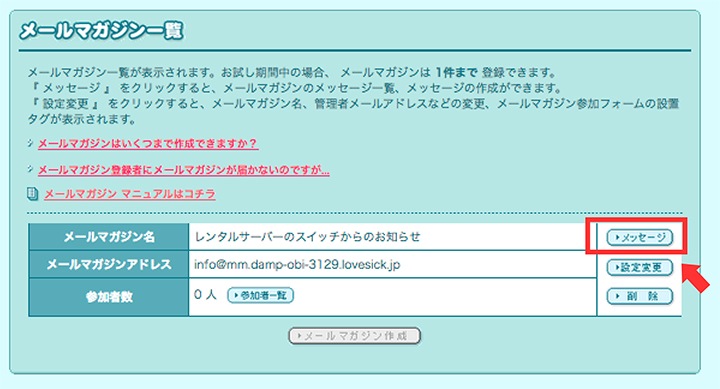Click the メールマガジンアドレス header cell
Image resolution: width=720 pixels, height=389 pixels.
108,265
